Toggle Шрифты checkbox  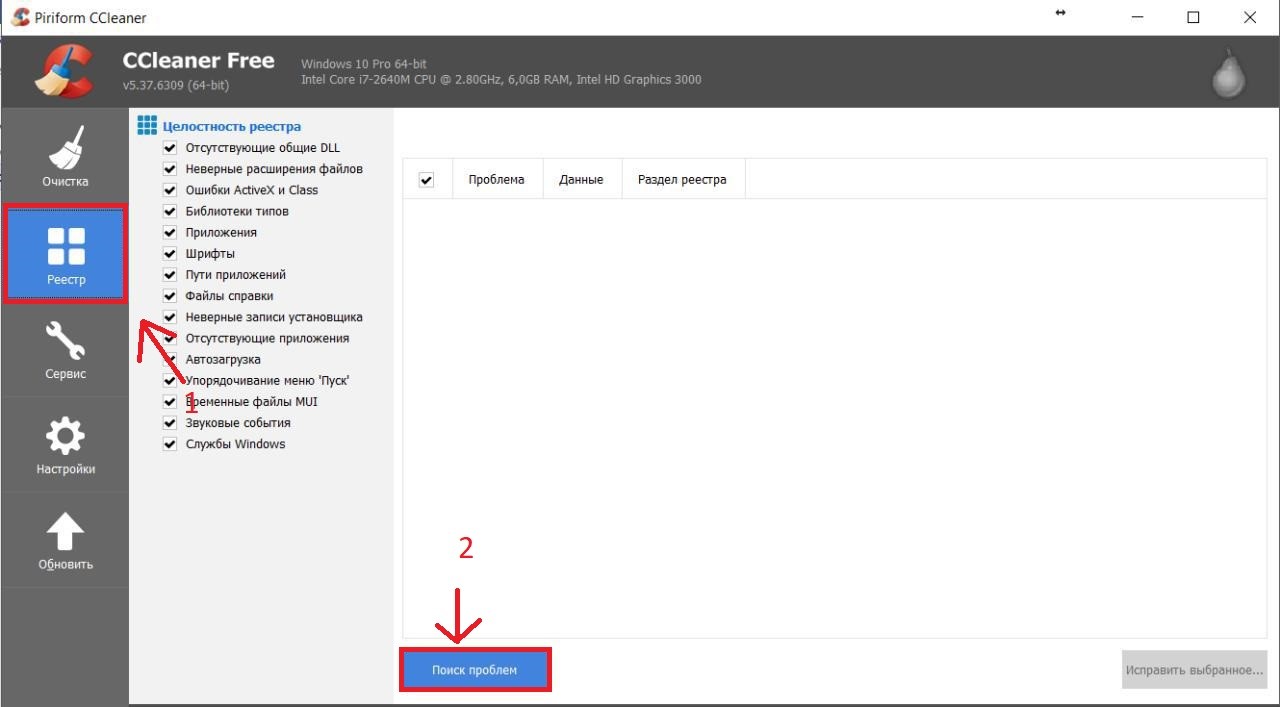[170, 254]
